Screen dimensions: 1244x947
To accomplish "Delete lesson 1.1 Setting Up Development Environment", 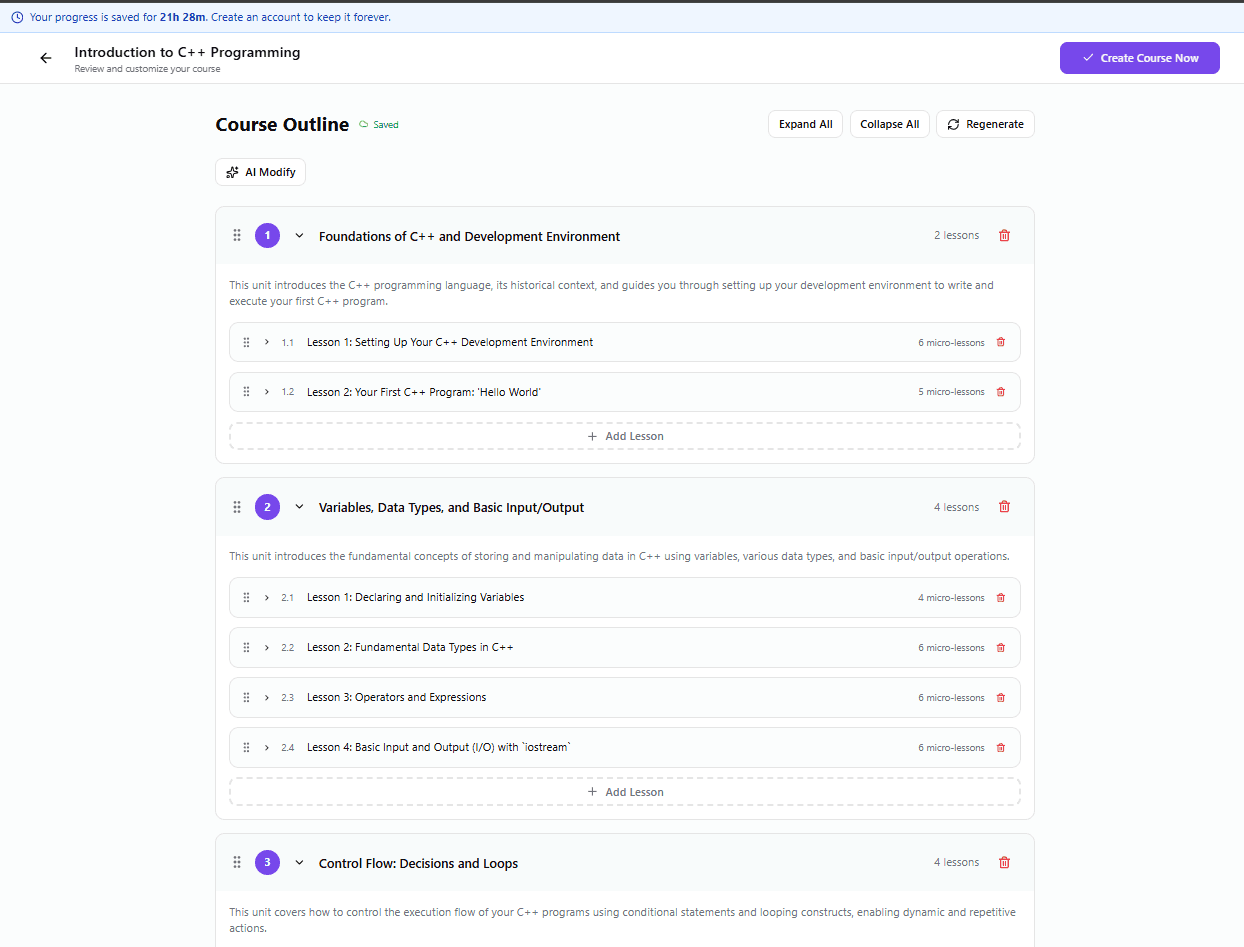I will point(1000,342).
